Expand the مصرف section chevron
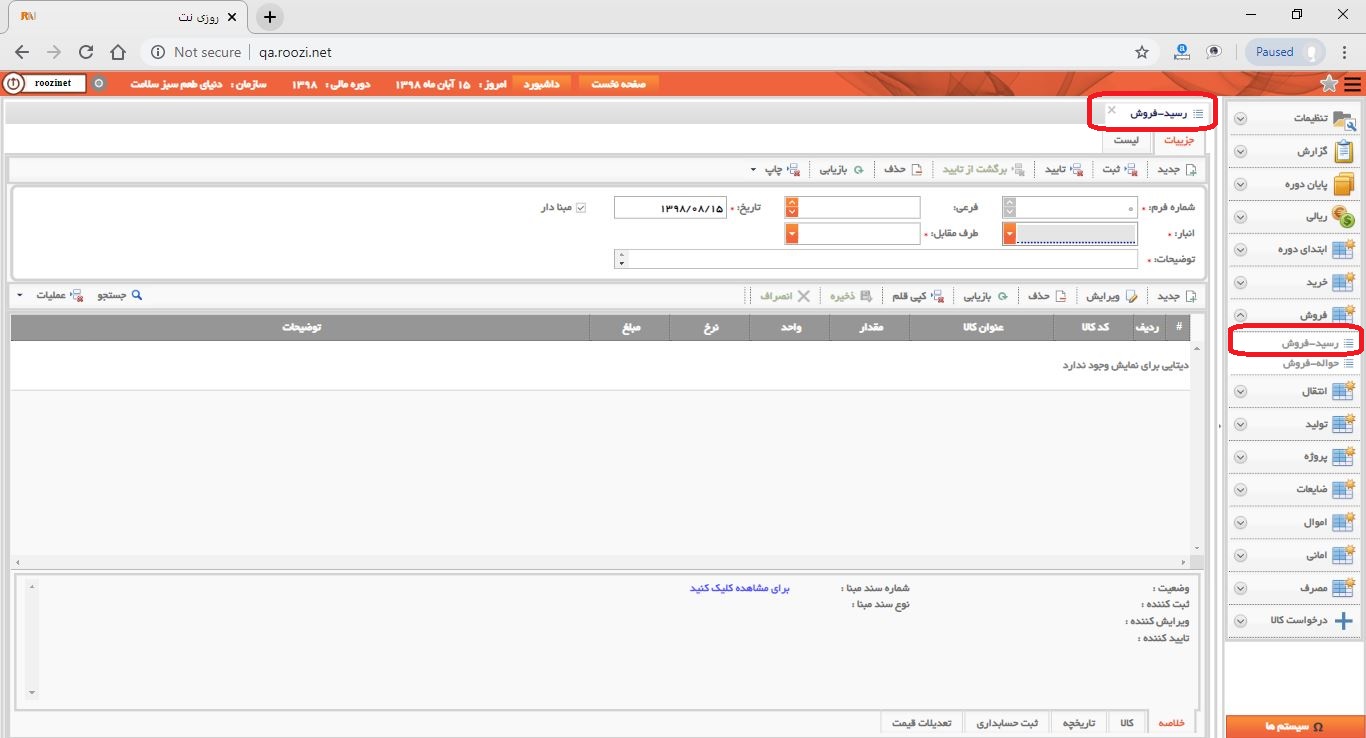Screen dimensions: 1366x738 point(1241,588)
